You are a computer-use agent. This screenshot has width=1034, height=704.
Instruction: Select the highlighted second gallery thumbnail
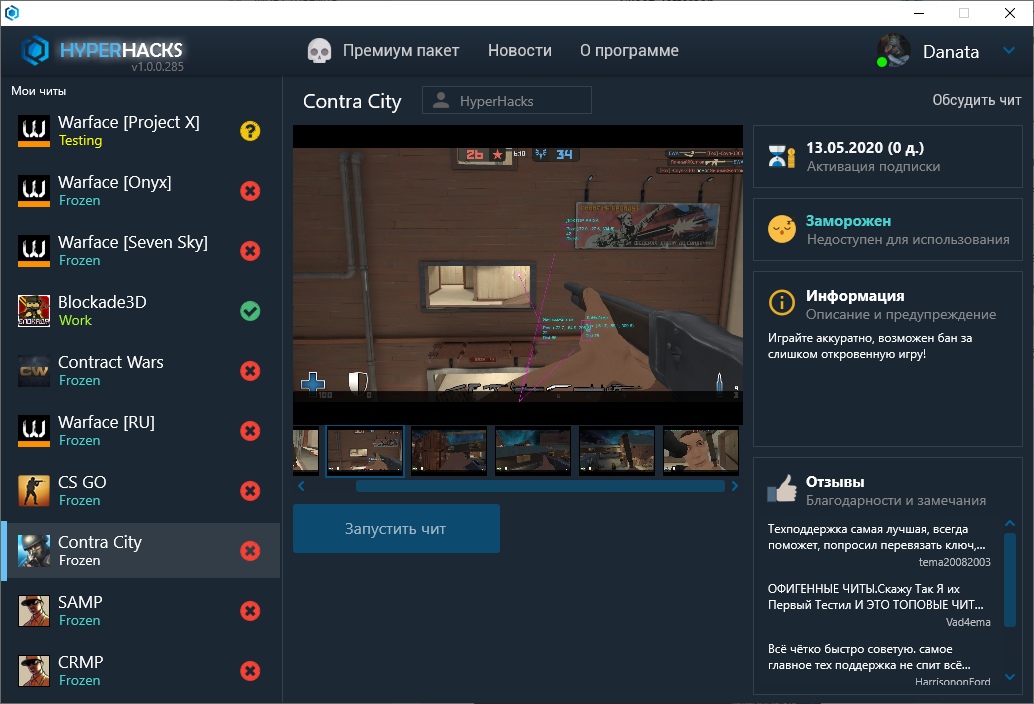click(x=365, y=451)
